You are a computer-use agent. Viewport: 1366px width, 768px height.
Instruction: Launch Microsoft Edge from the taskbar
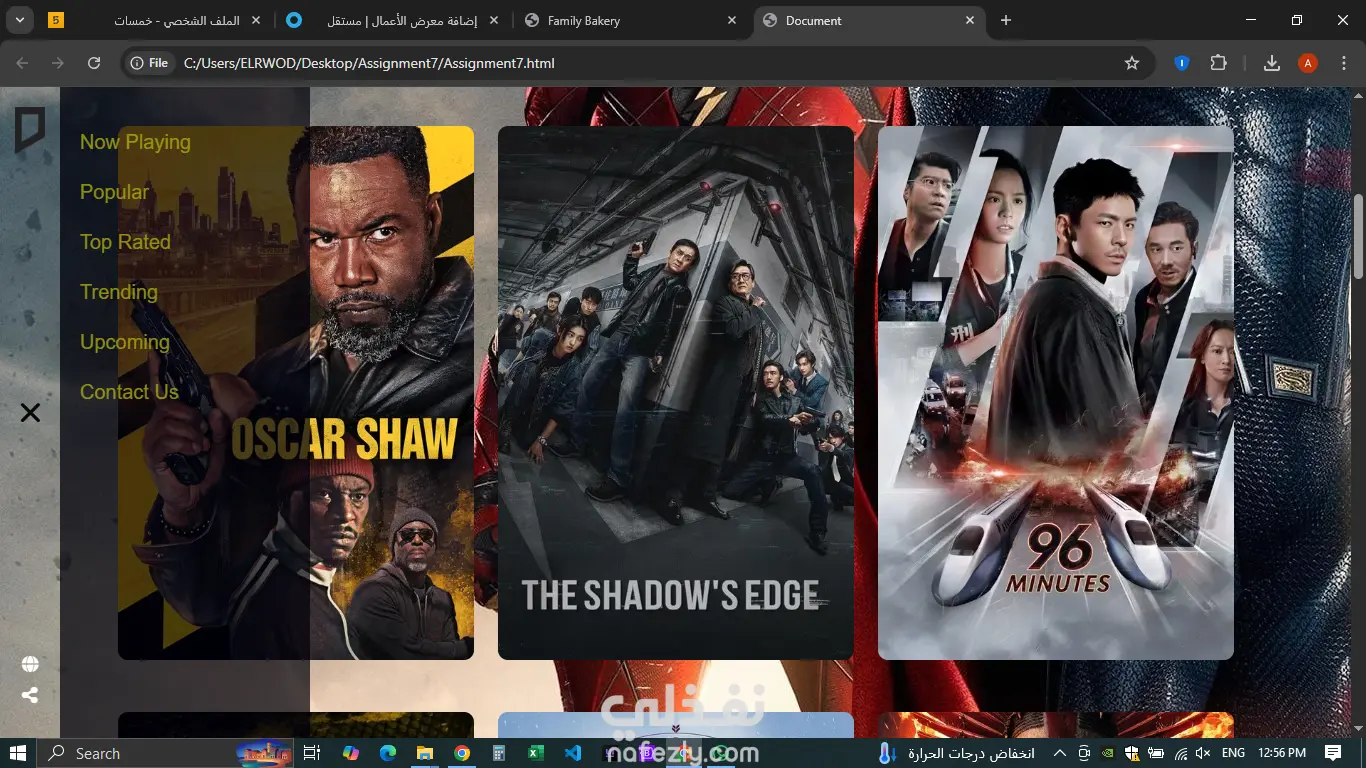pyautogui.click(x=388, y=753)
